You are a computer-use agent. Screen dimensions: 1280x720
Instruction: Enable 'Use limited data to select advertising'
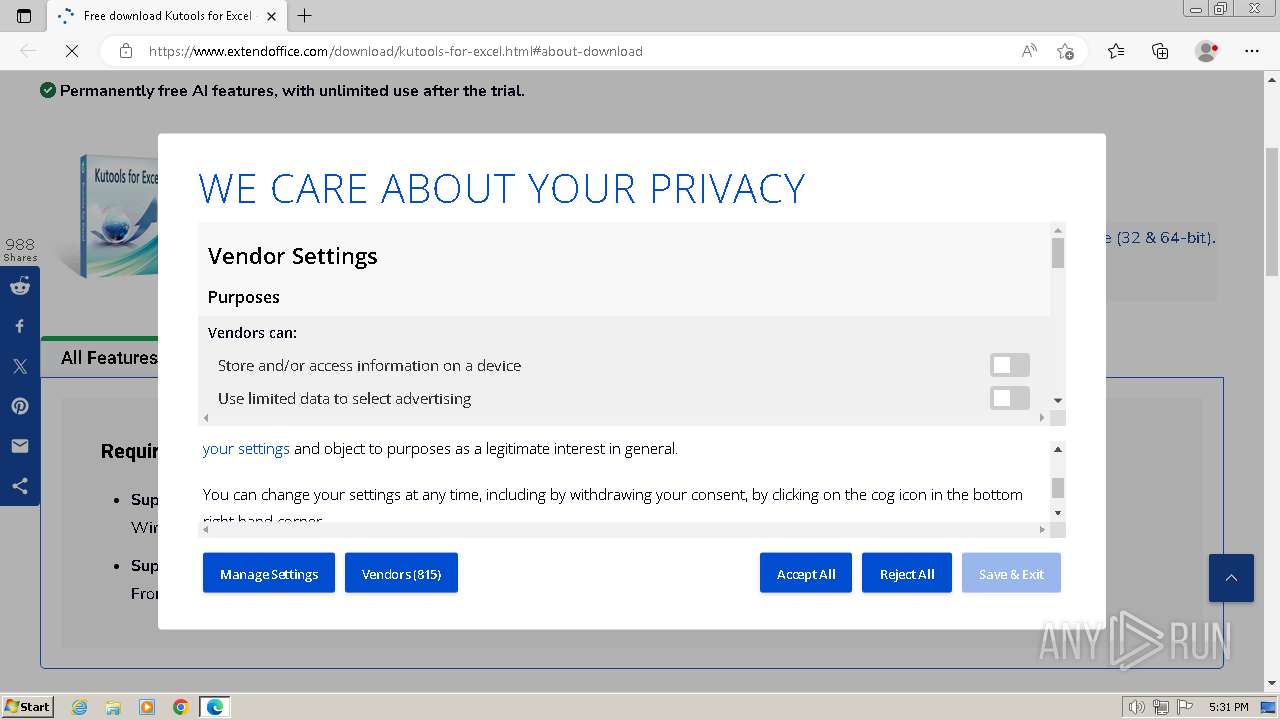click(x=1009, y=398)
